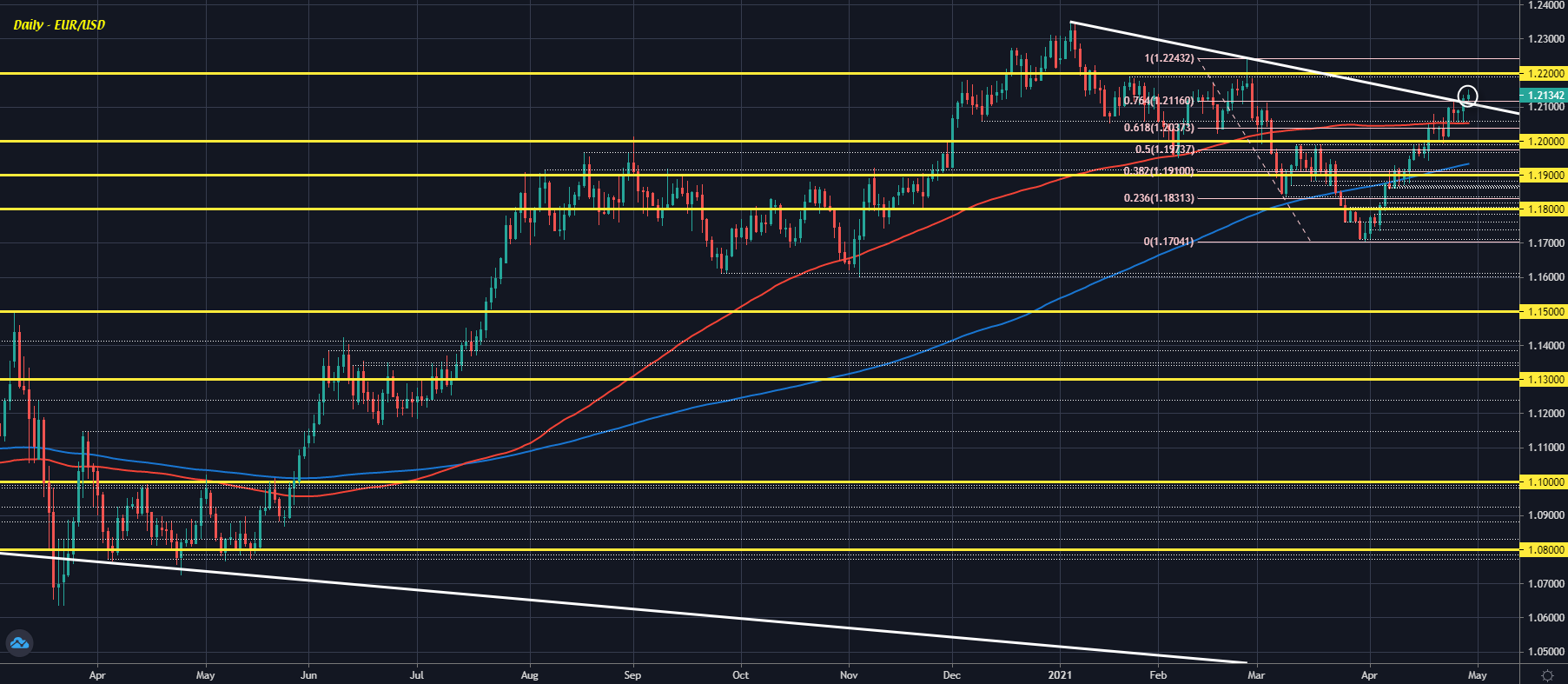Click the TradingView cloud logo icon
1568x684 pixels.
point(18,643)
